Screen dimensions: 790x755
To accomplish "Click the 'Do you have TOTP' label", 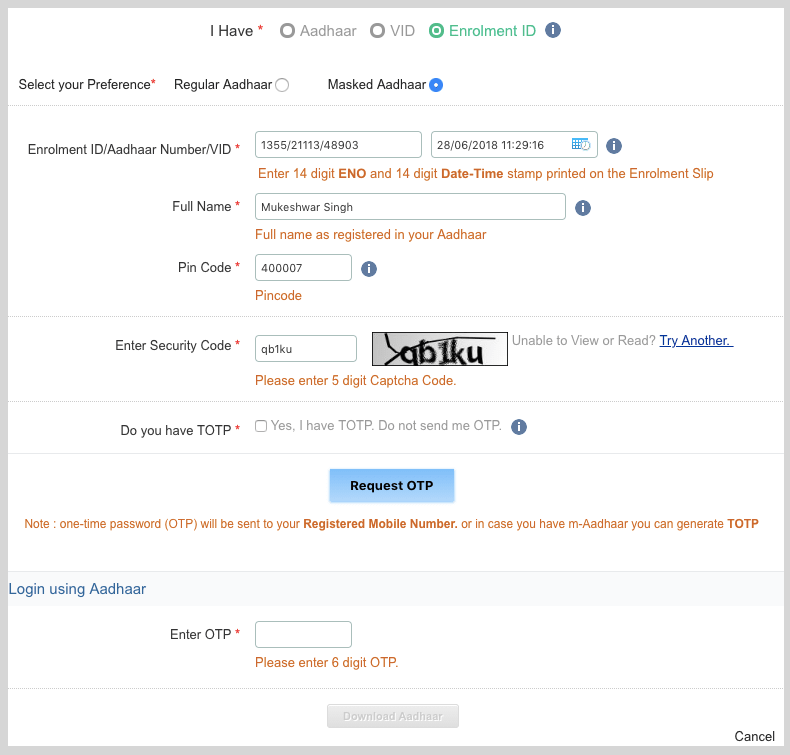I will tap(175, 430).
